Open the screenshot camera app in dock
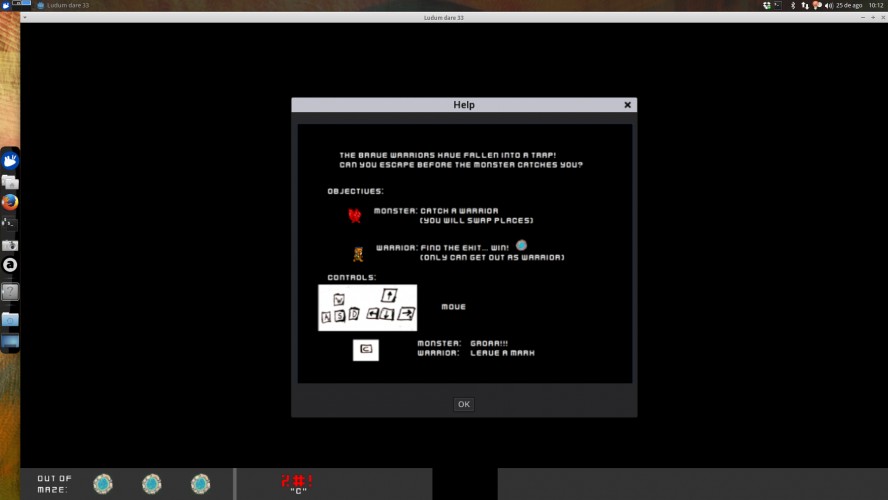888x500 pixels. tap(10, 245)
